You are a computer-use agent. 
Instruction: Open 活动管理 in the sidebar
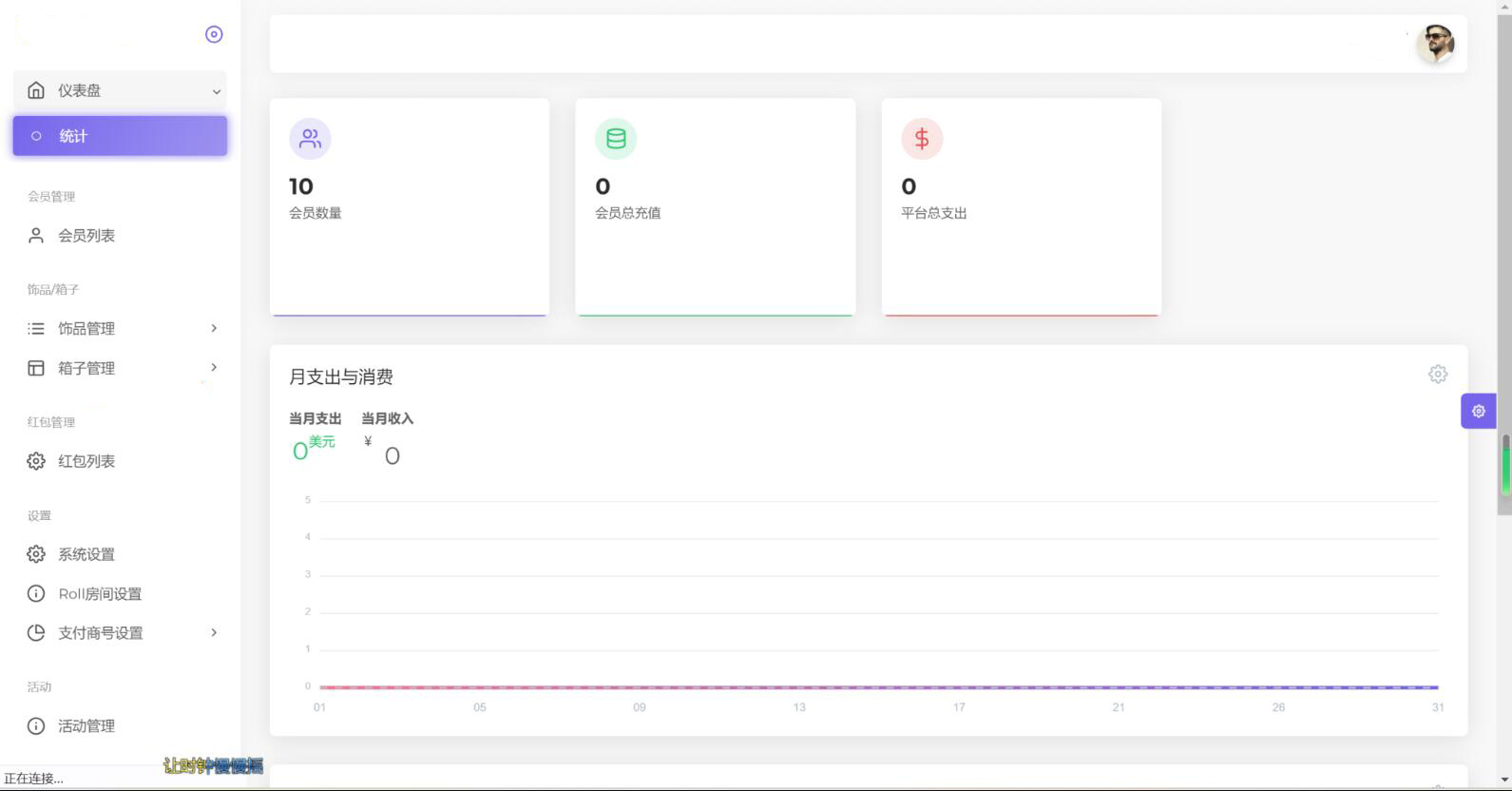tap(86, 726)
